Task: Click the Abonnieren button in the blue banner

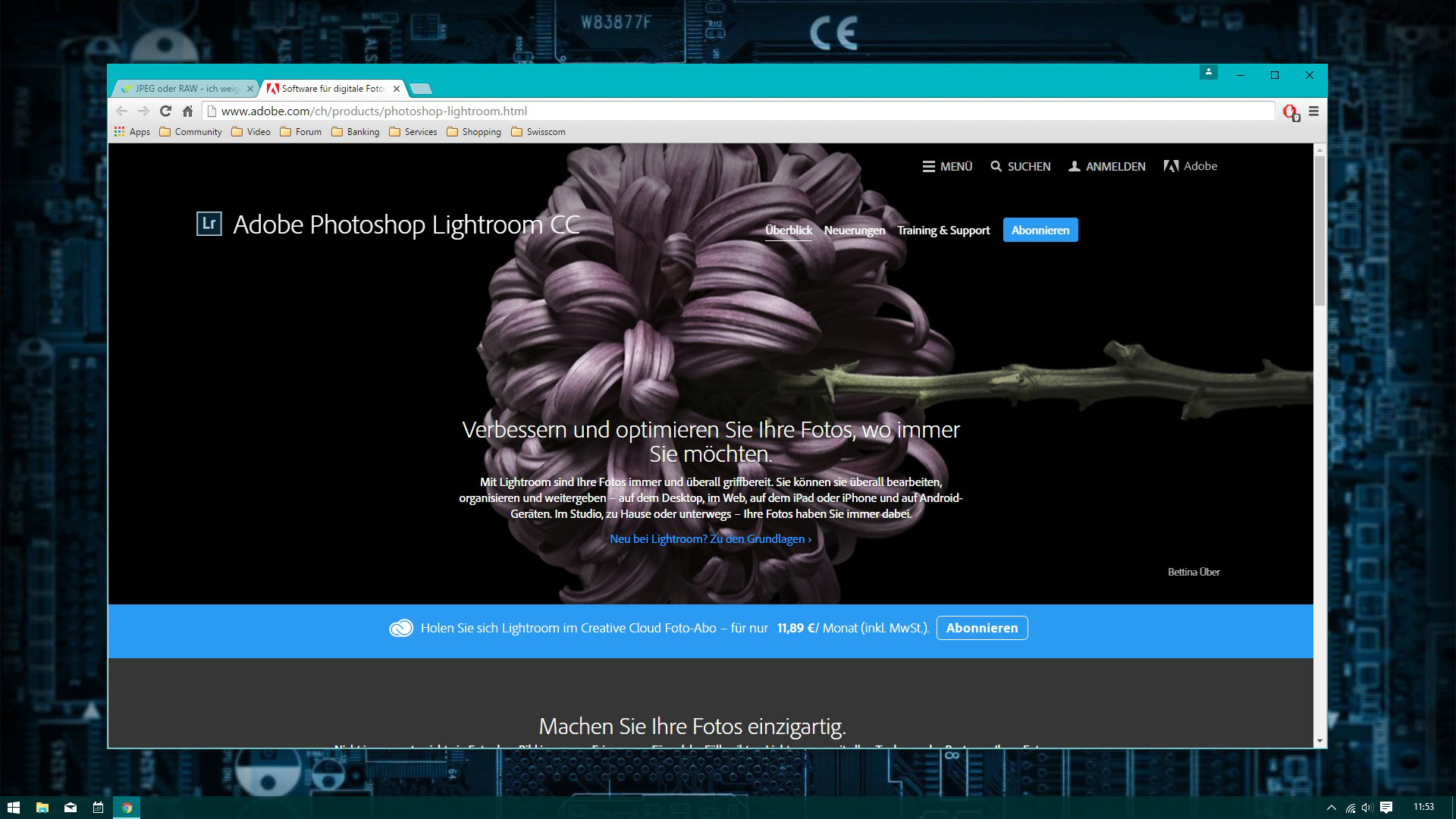Action: coord(981,628)
